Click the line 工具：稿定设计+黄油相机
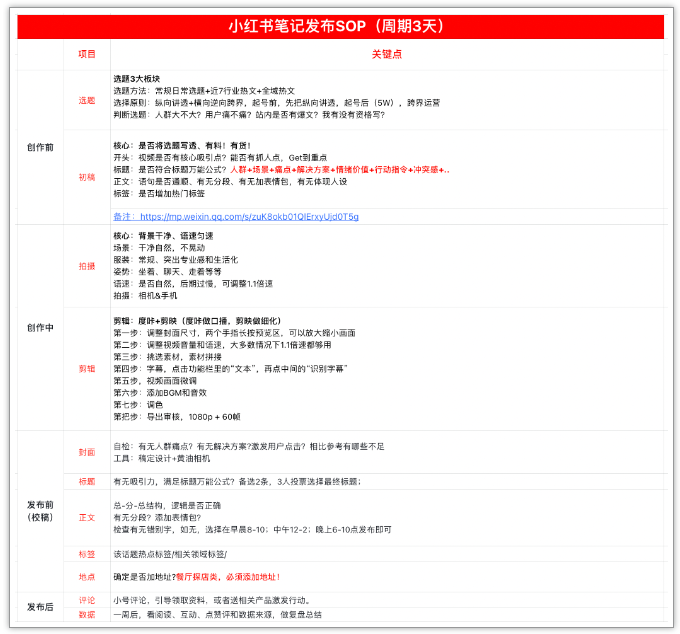Viewport: 680px width, 634px height. [162, 459]
